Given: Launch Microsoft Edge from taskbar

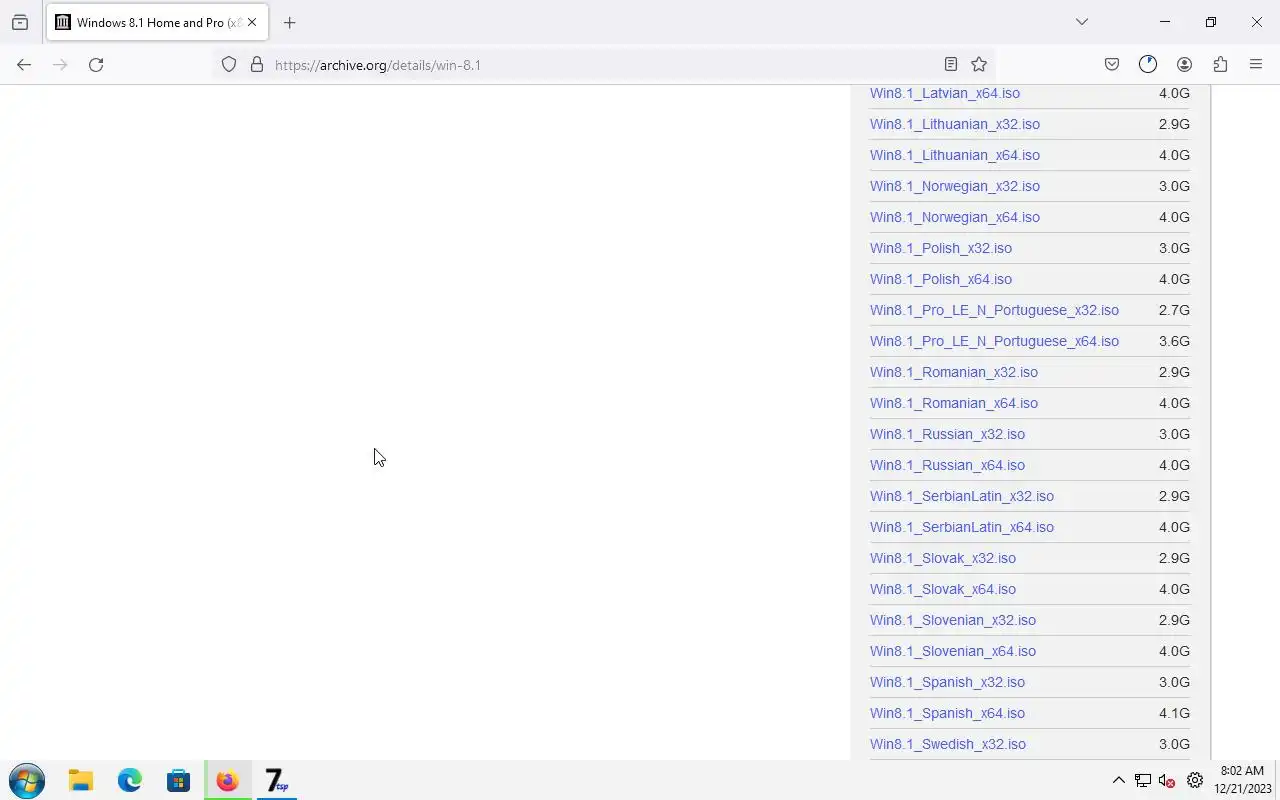Looking at the screenshot, I should pos(130,780).
